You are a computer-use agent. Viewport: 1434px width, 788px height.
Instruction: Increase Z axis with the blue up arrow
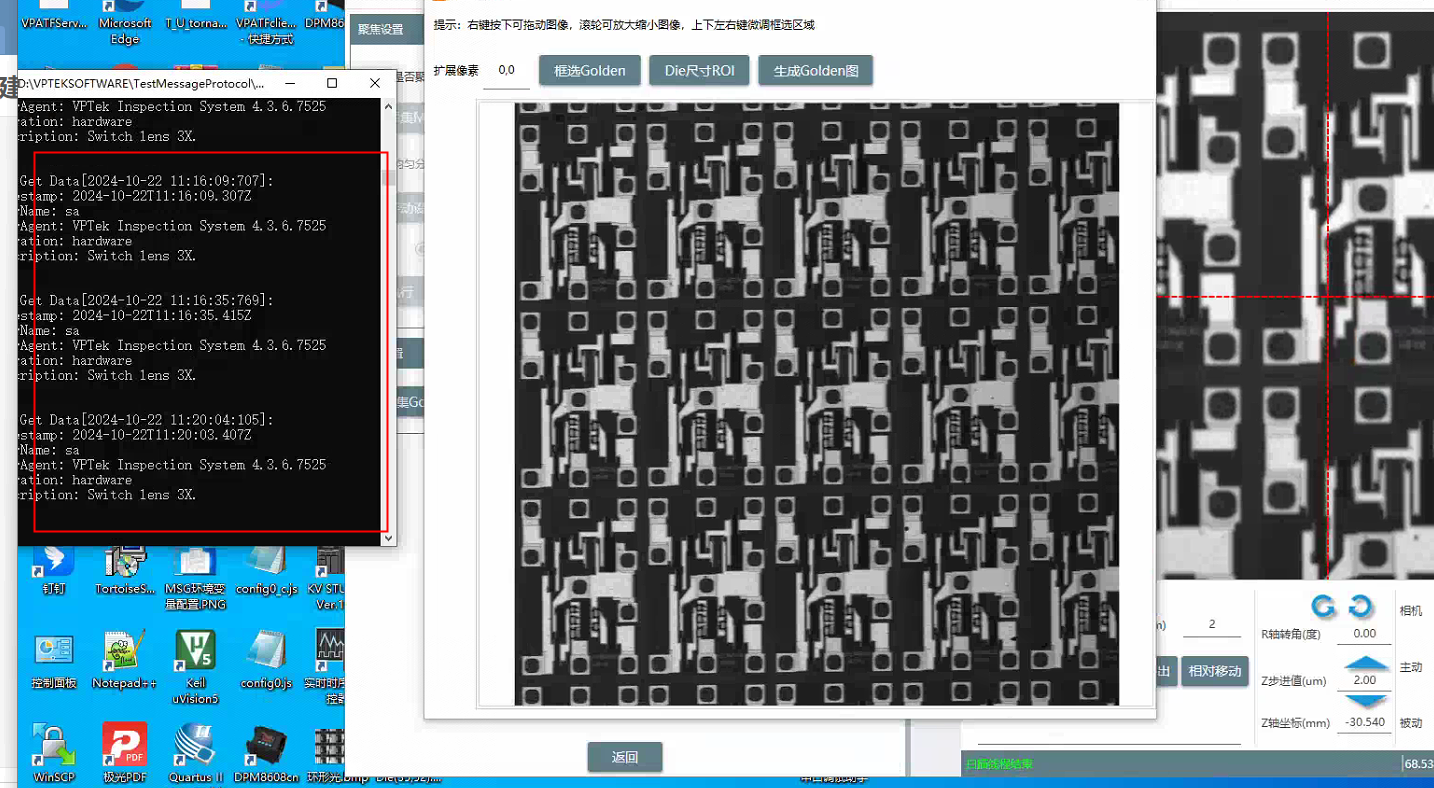(1366, 664)
